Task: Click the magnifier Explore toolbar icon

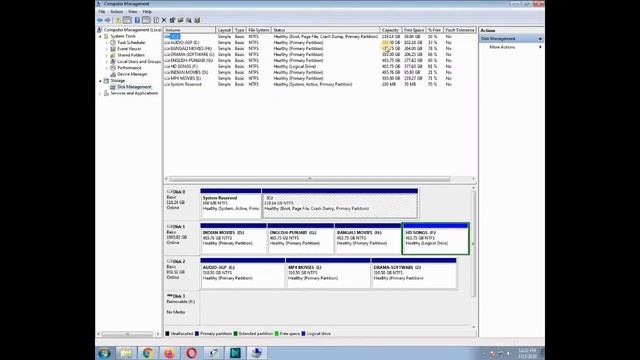Action: 189,20
